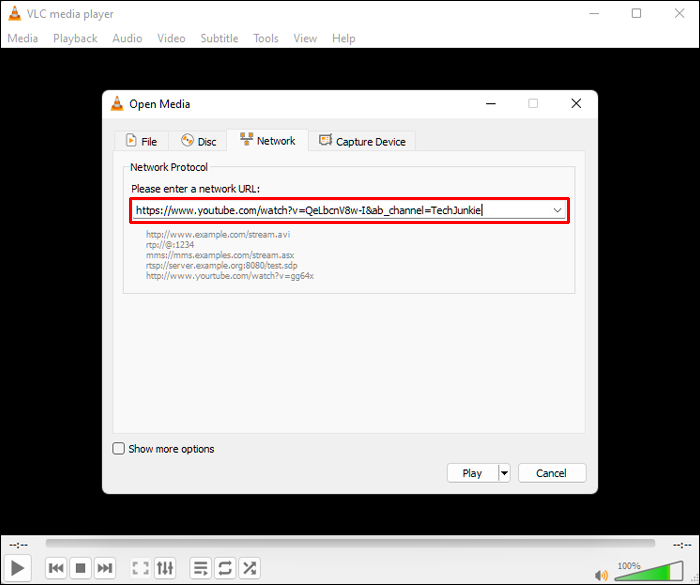Click Cancel in Open Media dialog
The height and width of the screenshot is (585, 700).
click(x=552, y=473)
